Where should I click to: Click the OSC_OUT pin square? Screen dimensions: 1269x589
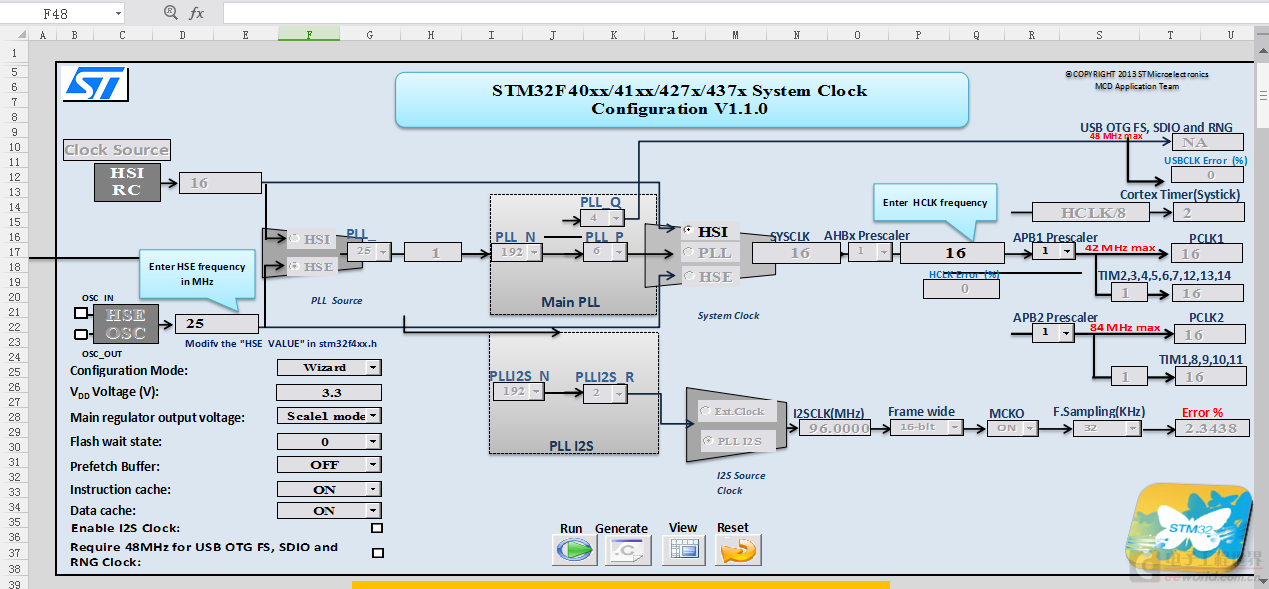pos(82,336)
